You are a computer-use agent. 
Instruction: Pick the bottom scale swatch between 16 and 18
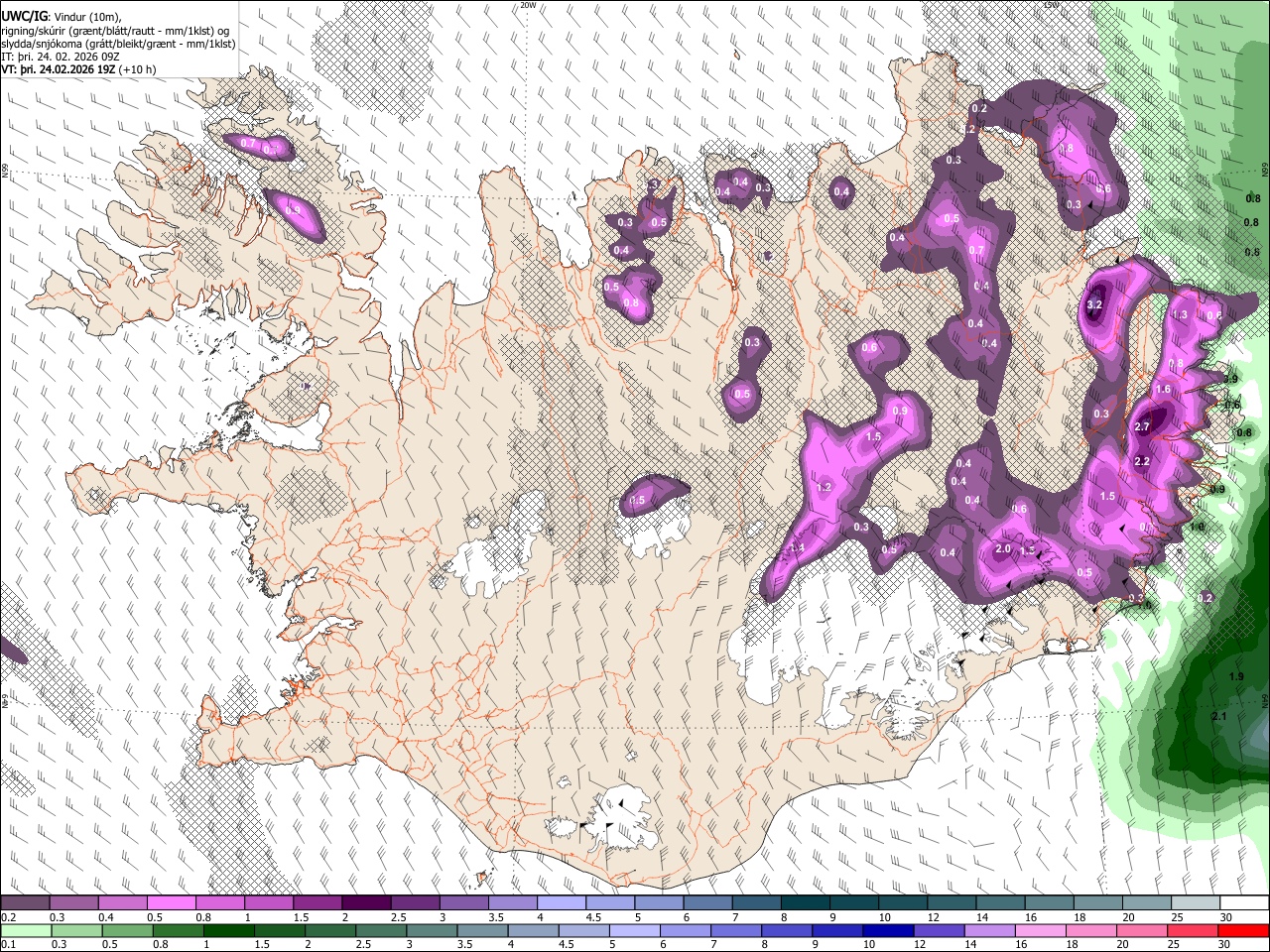coord(1039,930)
